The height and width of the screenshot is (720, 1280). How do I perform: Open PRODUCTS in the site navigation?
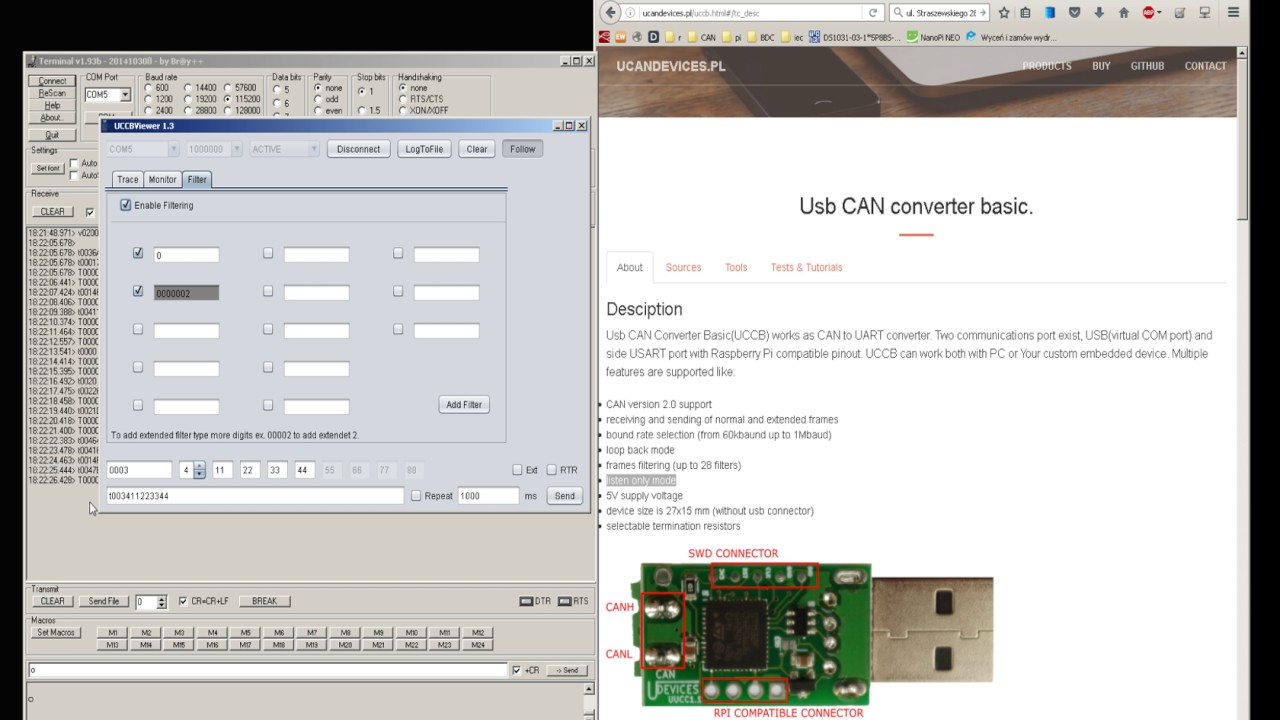1047,66
